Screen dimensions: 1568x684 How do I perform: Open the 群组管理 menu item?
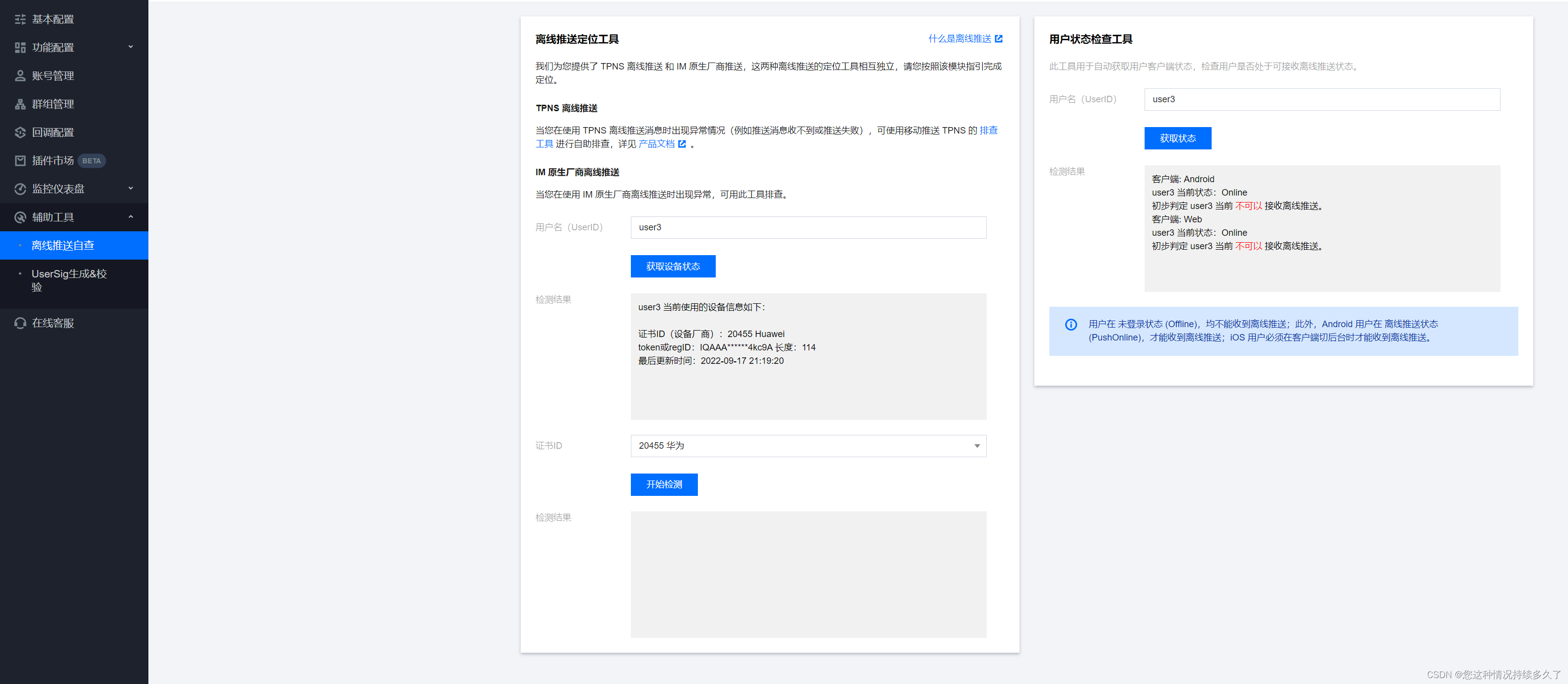[74, 104]
